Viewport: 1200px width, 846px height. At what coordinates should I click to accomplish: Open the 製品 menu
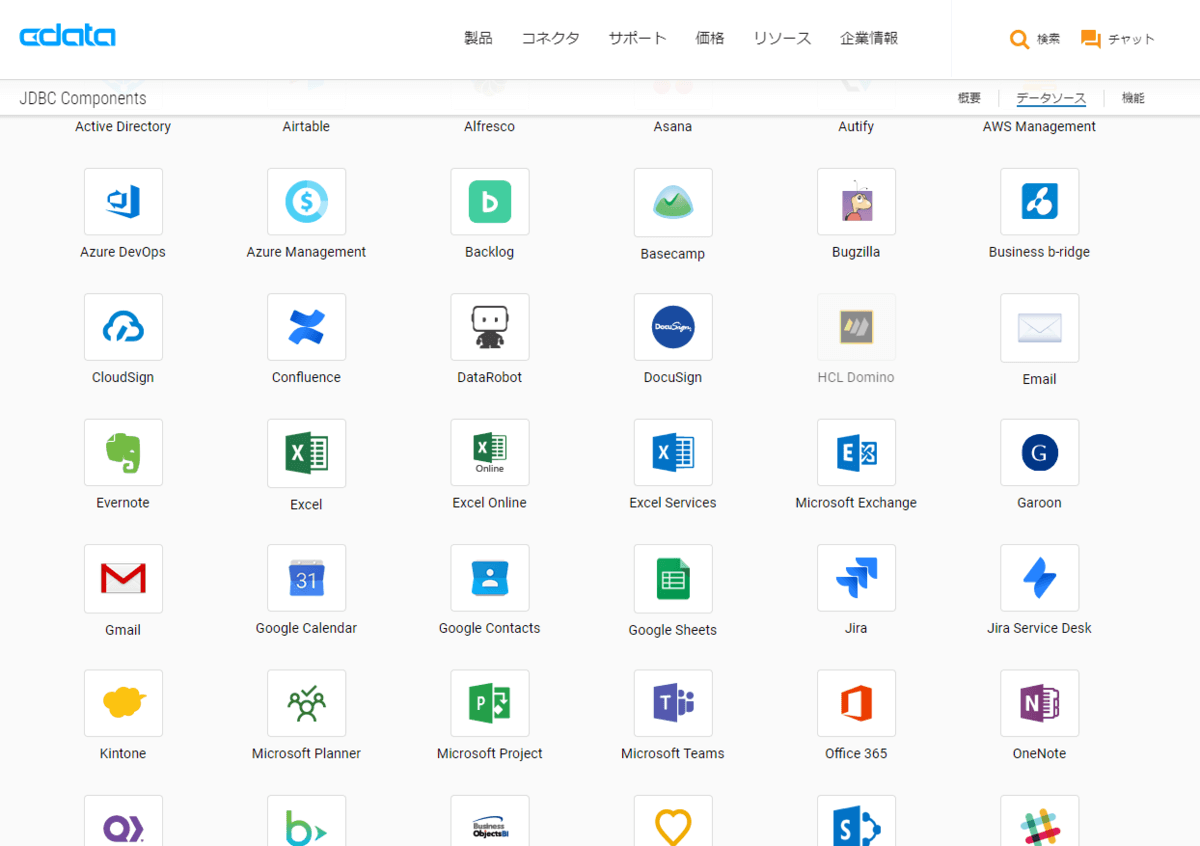478,38
